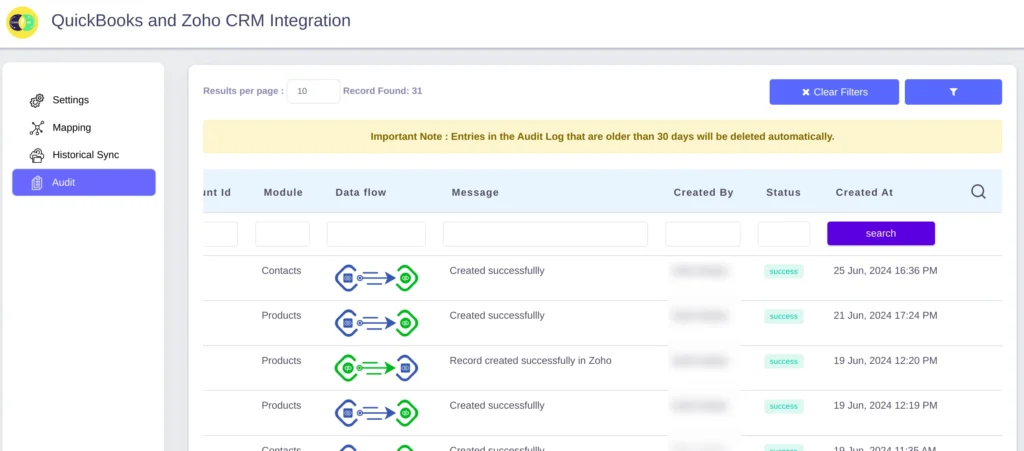
Task: Click the green data flow icon for 19 Jun 12:20 row
Action: click(x=376, y=368)
